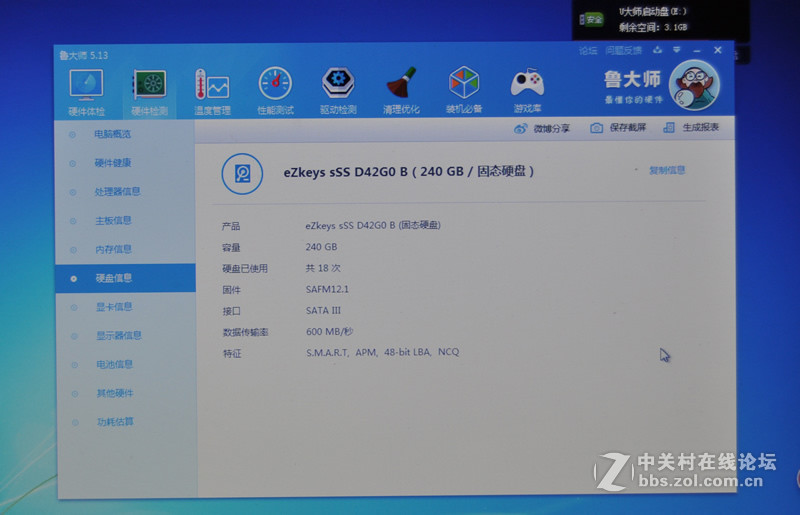Select 内存信息 in sidebar
The height and width of the screenshot is (515, 800).
(x=113, y=249)
